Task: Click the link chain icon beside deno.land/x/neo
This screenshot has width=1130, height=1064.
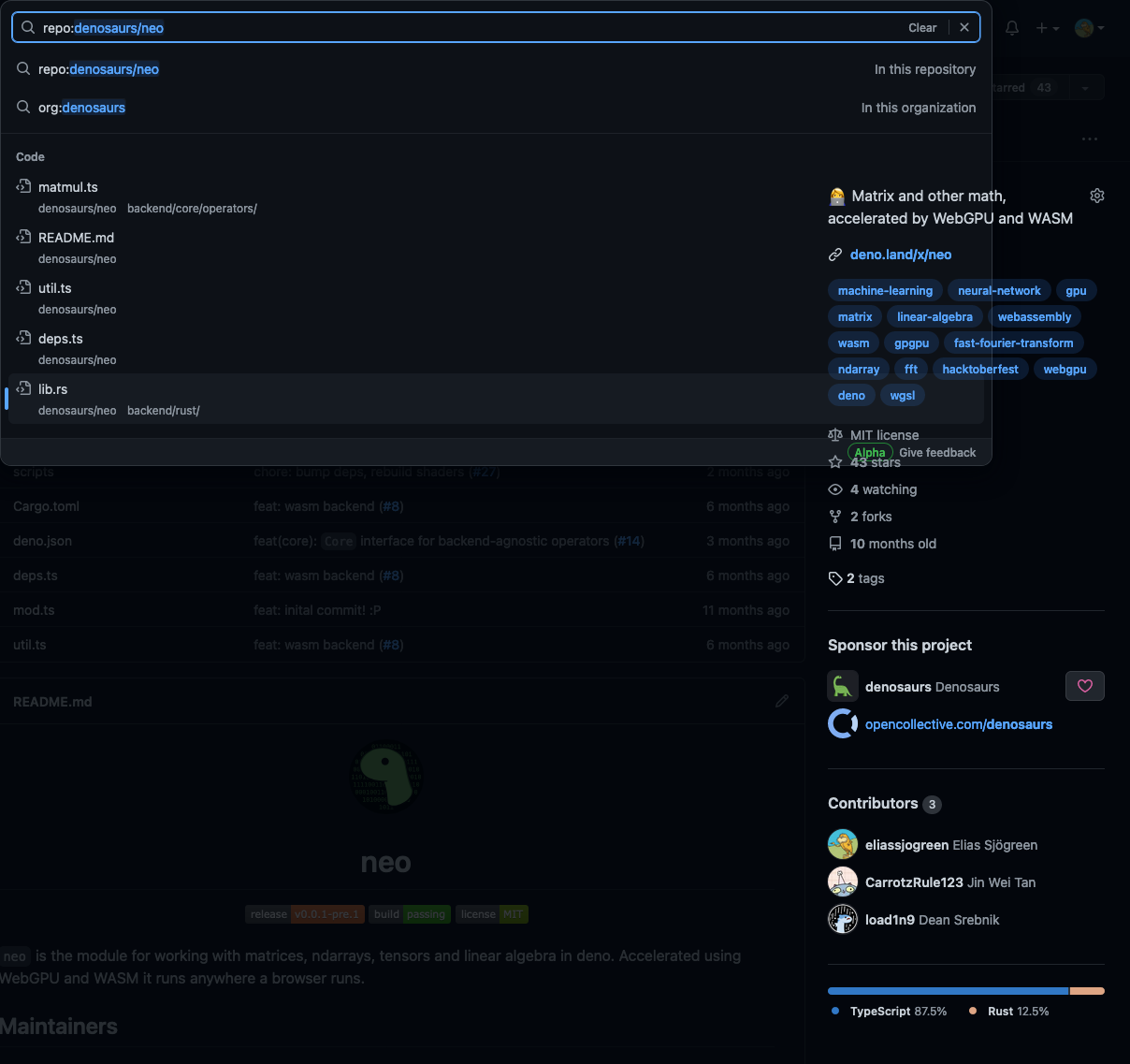Action: (834, 254)
